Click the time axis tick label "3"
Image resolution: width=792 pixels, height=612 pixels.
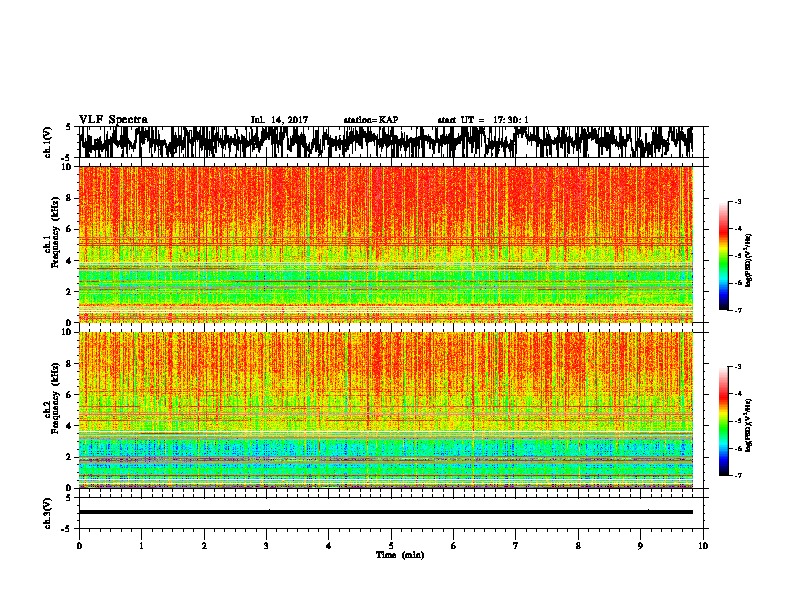tap(266, 546)
